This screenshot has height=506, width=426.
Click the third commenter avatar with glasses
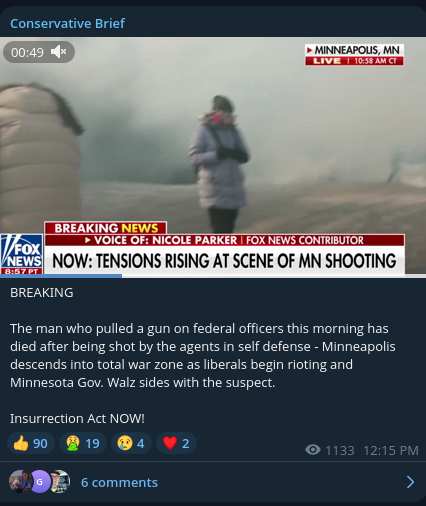point(61,482)
